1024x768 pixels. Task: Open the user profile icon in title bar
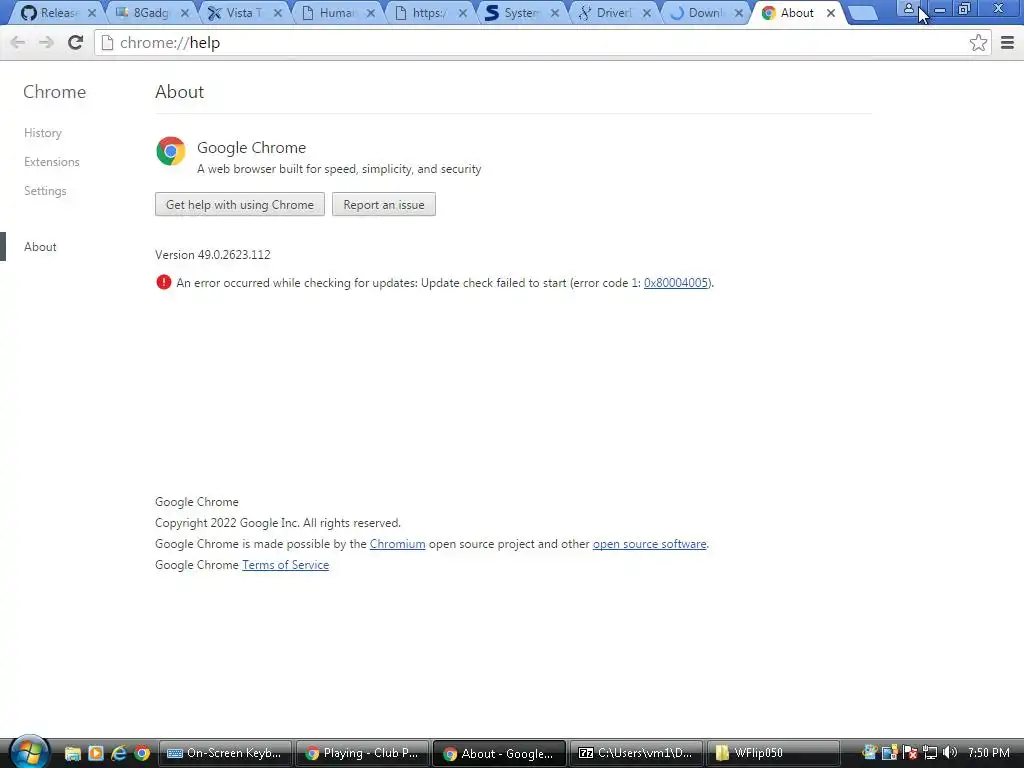point(908,8)
